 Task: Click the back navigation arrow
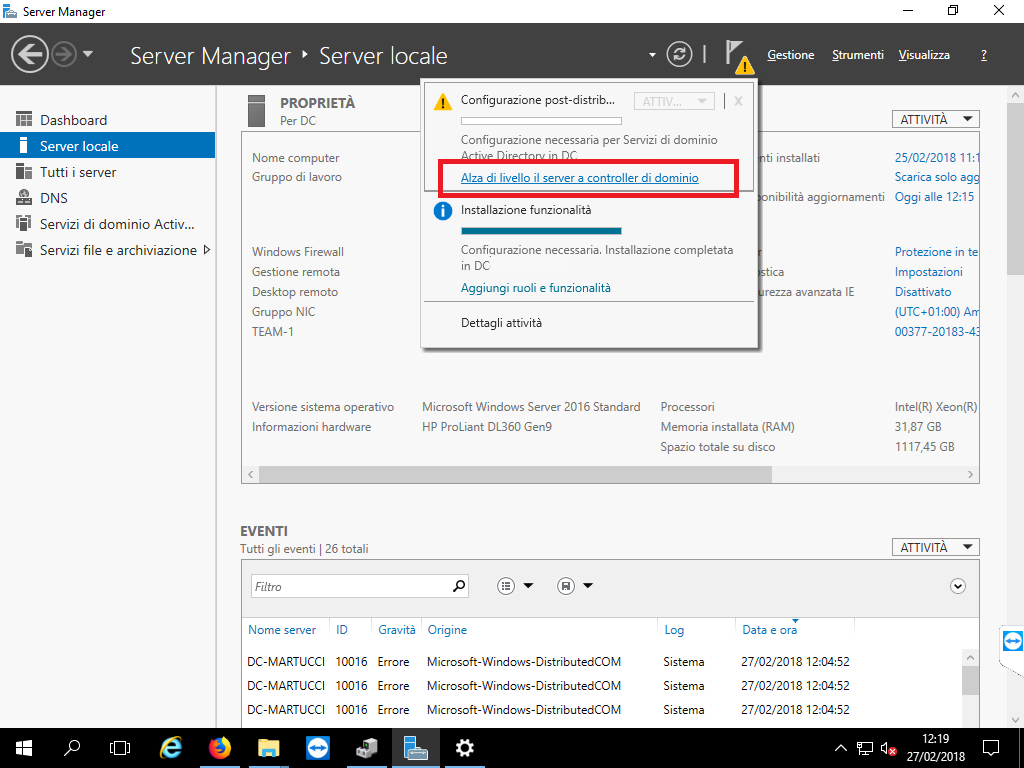click(30, 54)
